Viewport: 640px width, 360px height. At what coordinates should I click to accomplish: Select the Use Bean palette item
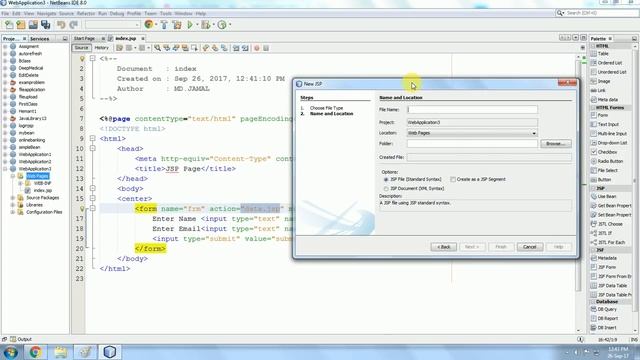point(603,196)
